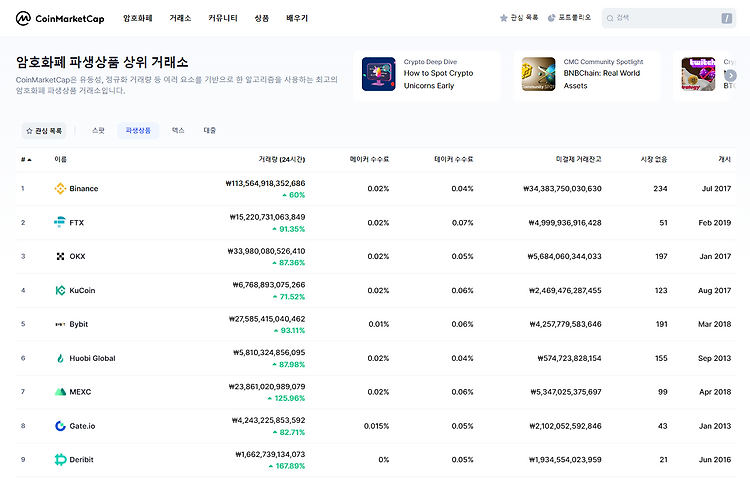Click Huobi Global launch date Sep 2013
This screenshot has width=750, height=478.
point(714,358)
